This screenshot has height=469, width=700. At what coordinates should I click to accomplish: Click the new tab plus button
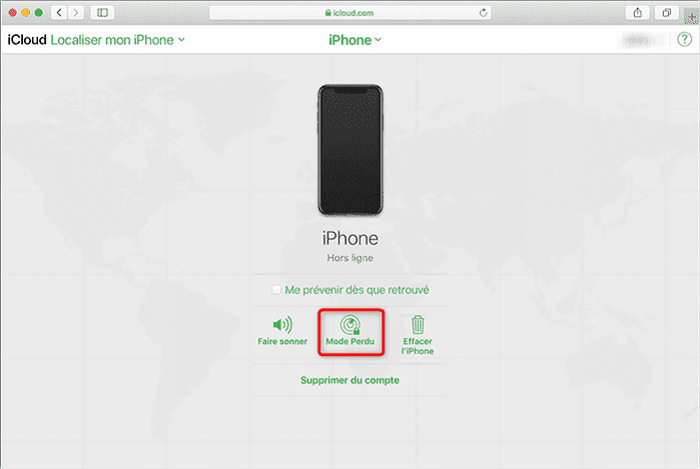(x=692, y=16)
